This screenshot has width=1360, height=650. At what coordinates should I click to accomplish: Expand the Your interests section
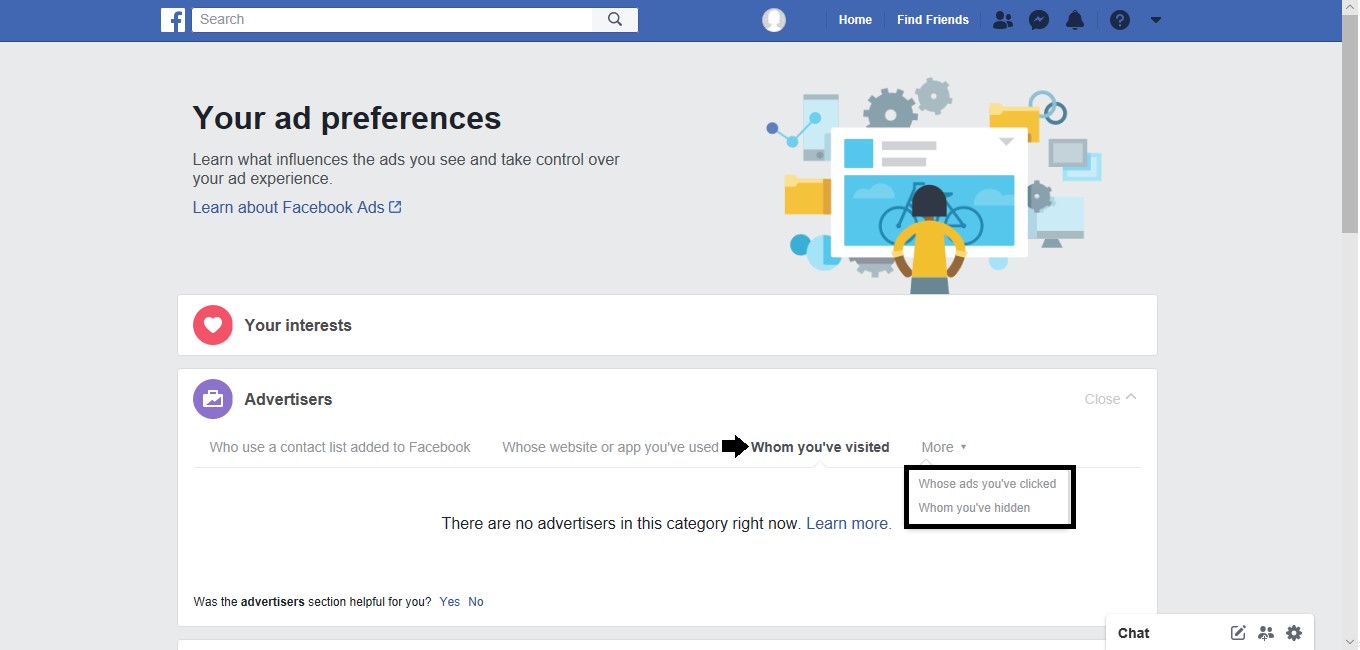coord(667,325)
